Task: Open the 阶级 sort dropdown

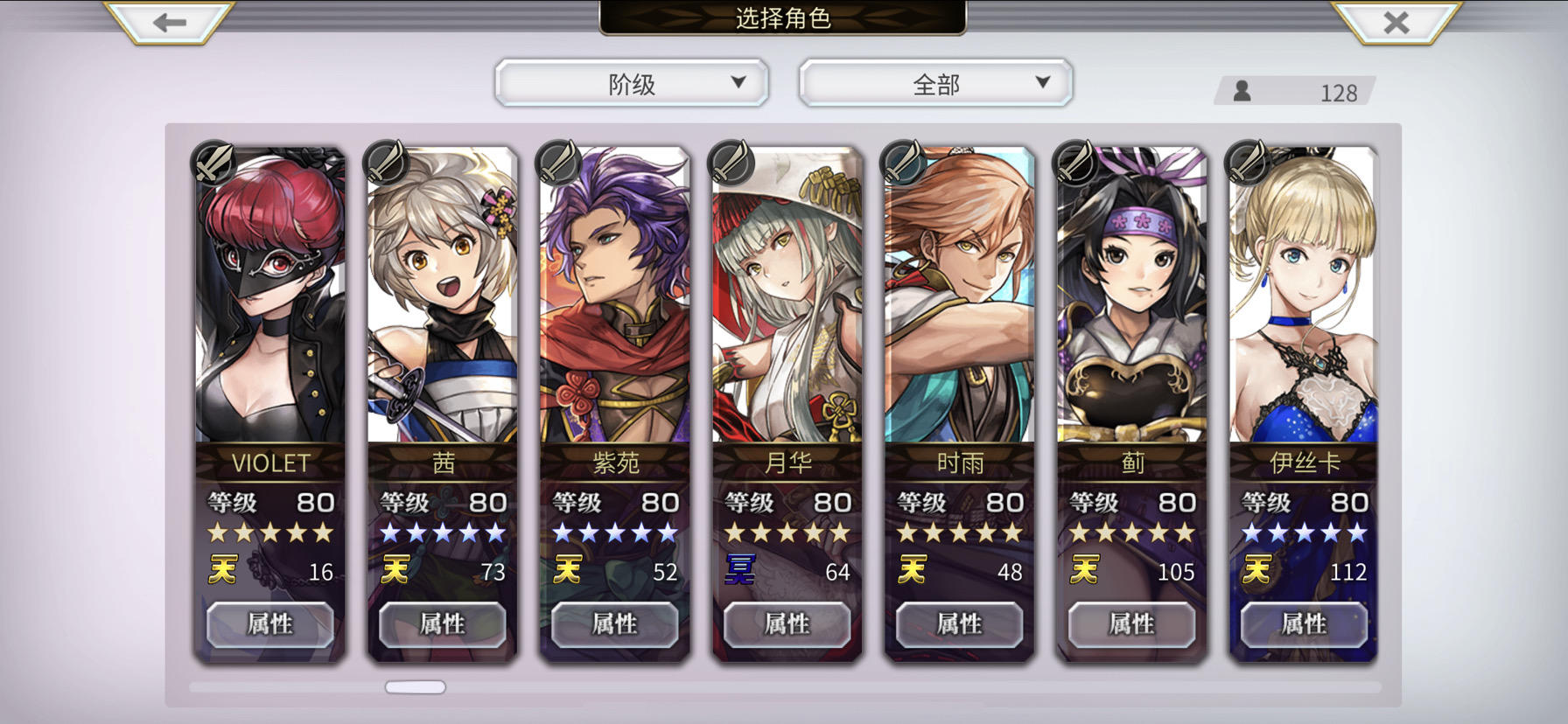Action: (x=631, y=84)
